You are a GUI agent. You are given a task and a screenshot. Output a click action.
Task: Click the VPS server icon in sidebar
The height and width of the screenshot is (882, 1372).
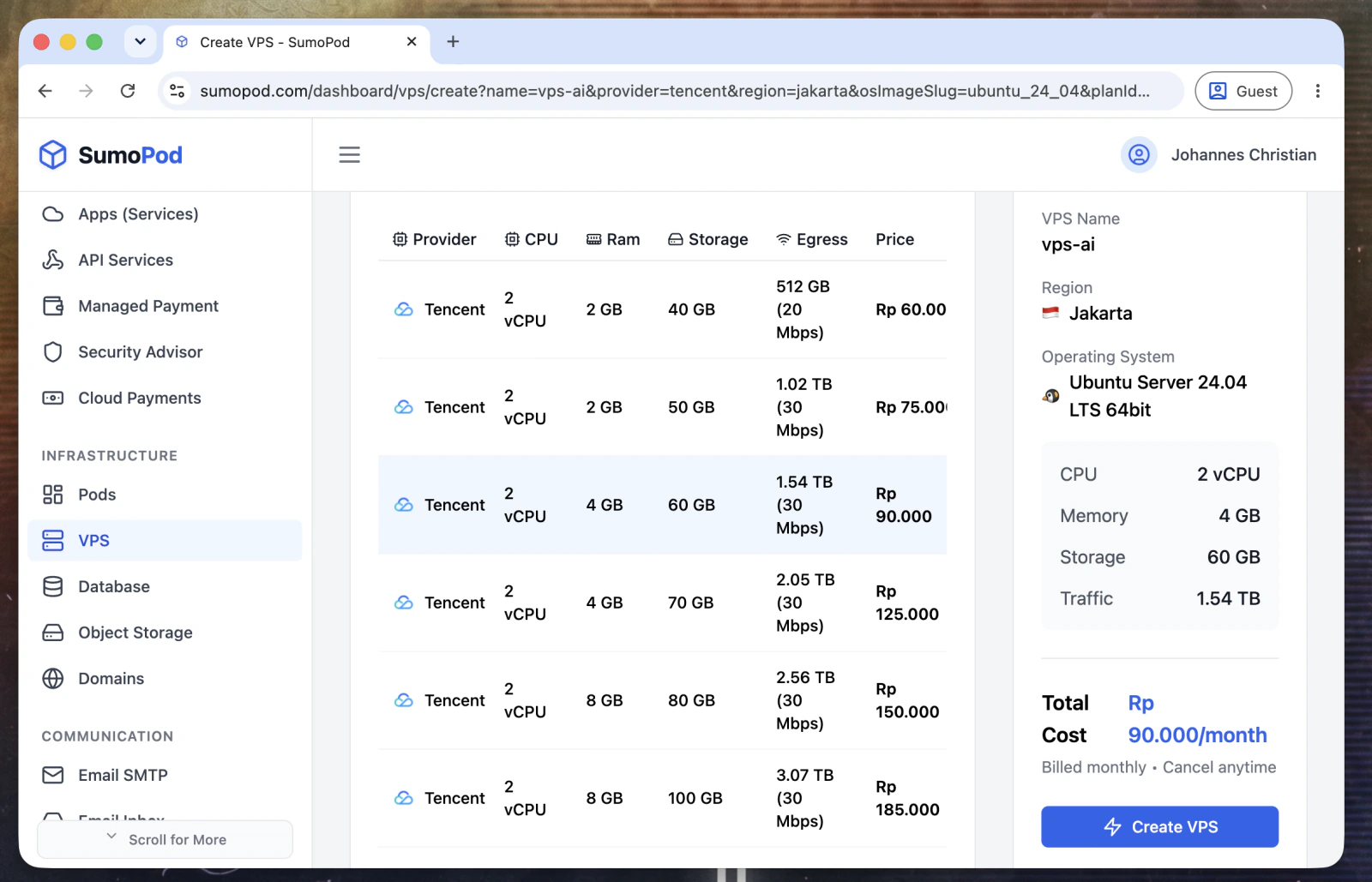point(53,541)
